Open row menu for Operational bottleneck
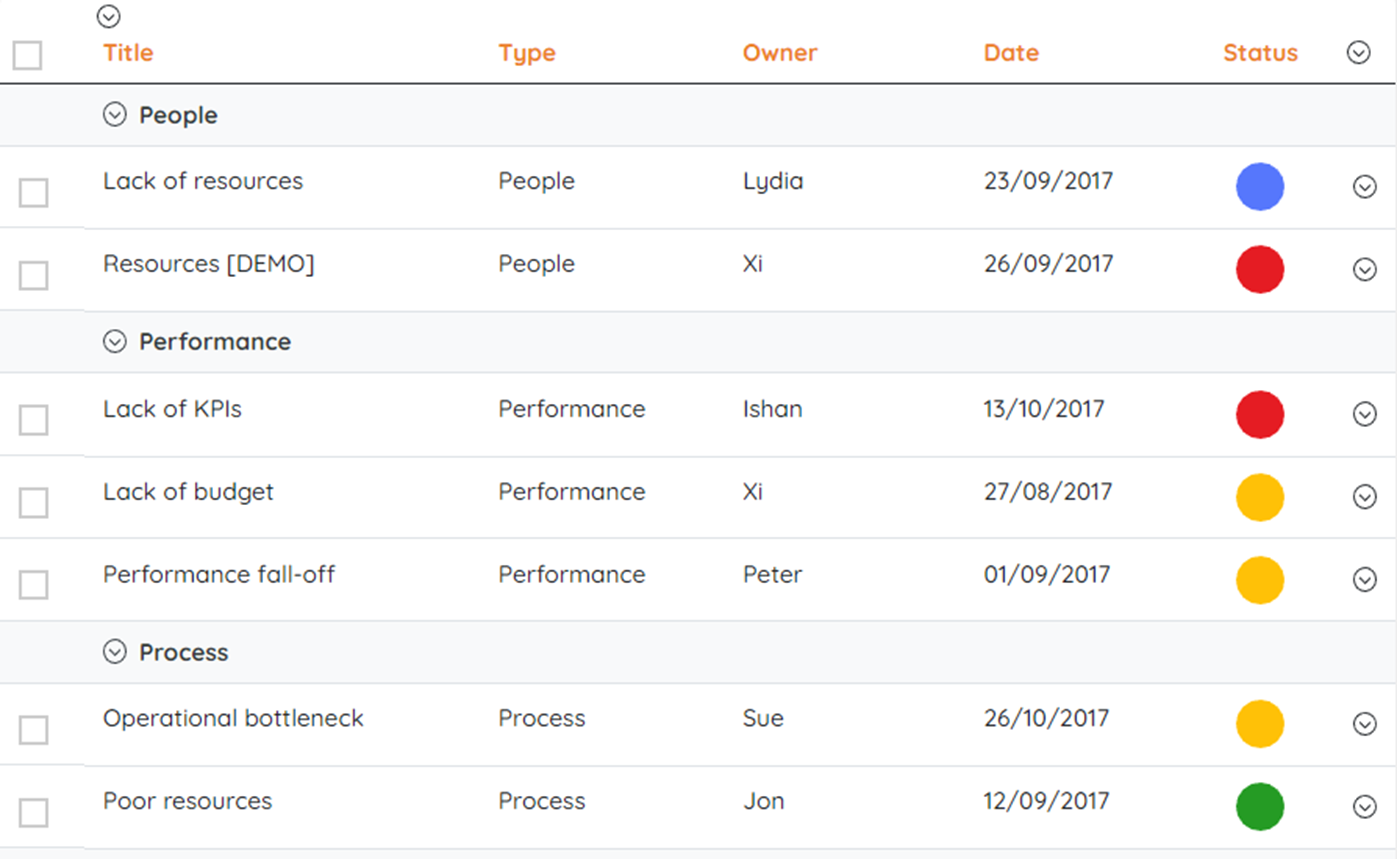Image resolution: width=1397 pixels, height=859 pixels. click(x=1364, y=724)
